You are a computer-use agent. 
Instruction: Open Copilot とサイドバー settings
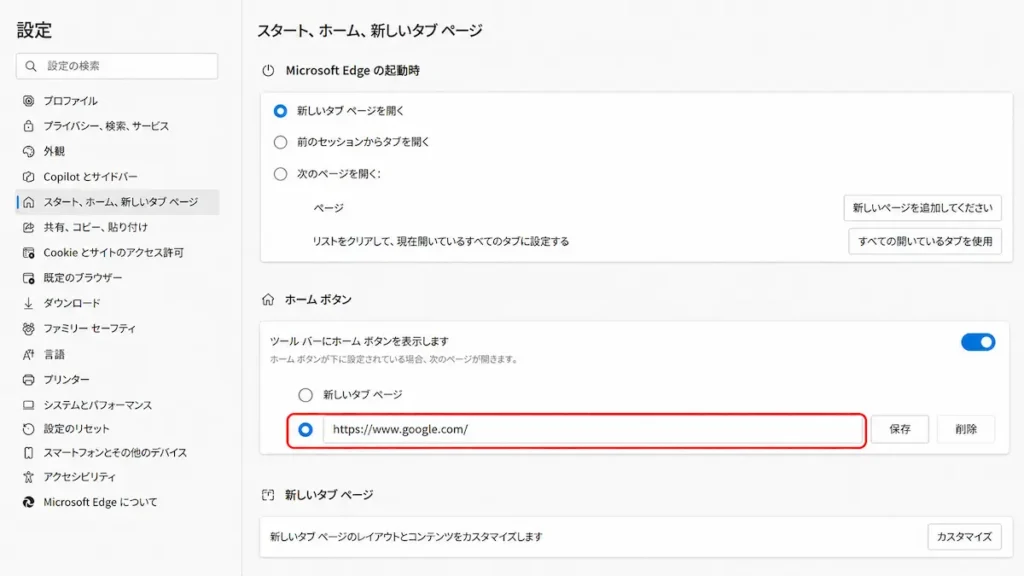(90, 177)
